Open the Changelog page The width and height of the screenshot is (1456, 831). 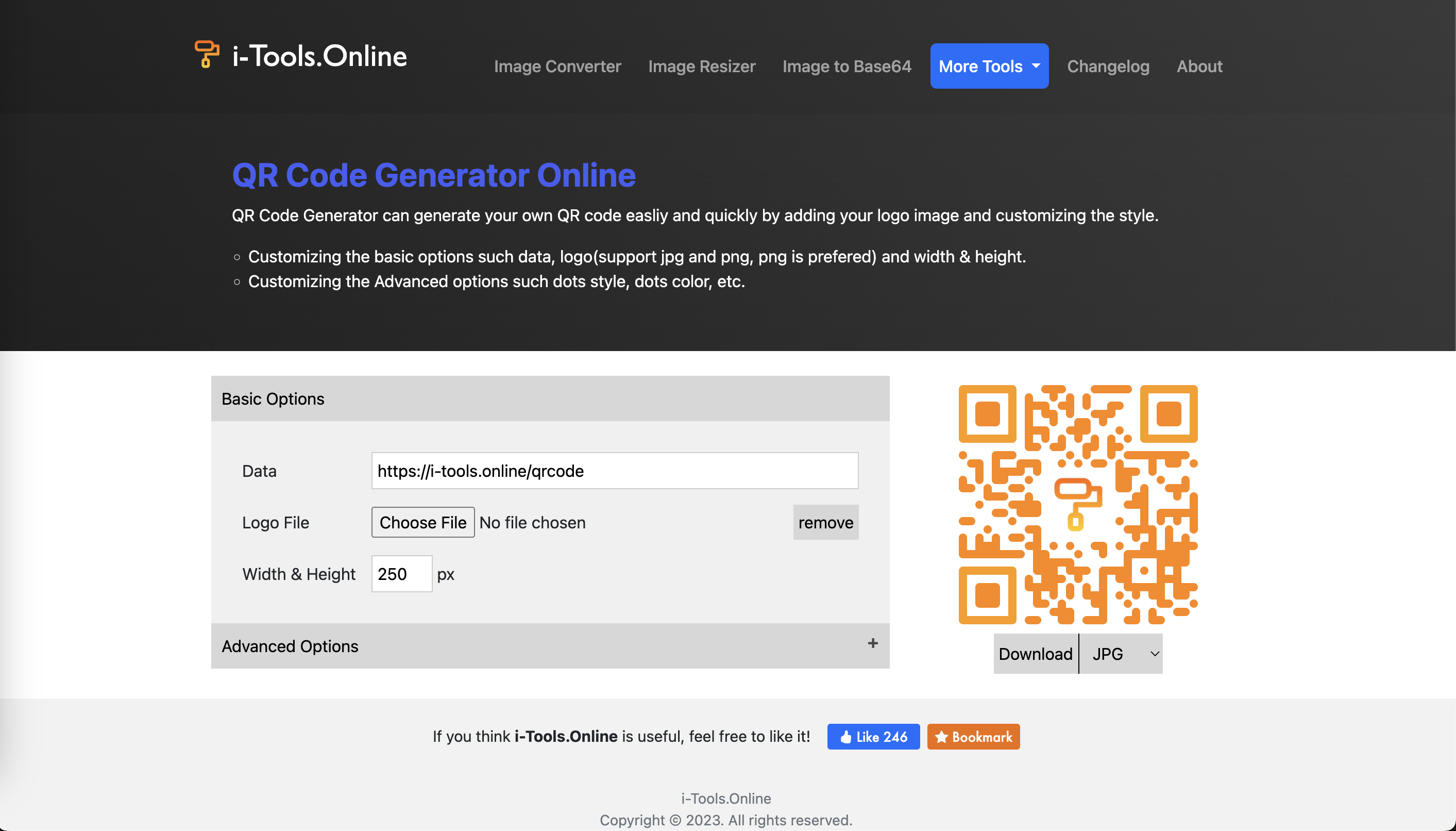[x=1108, y=66]
